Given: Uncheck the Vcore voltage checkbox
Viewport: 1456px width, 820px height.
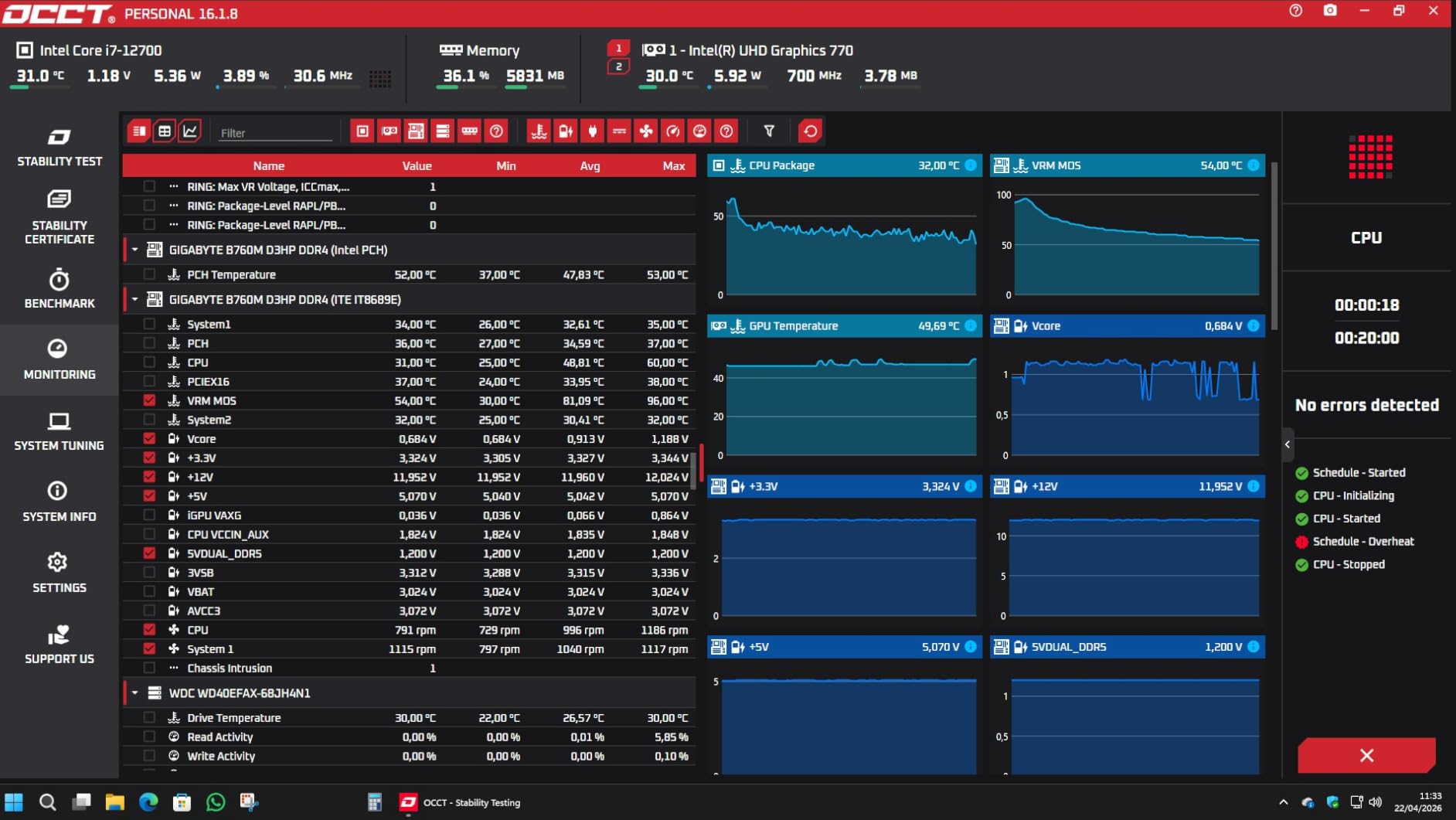Looking at the screenshot, I should (149, 438).
